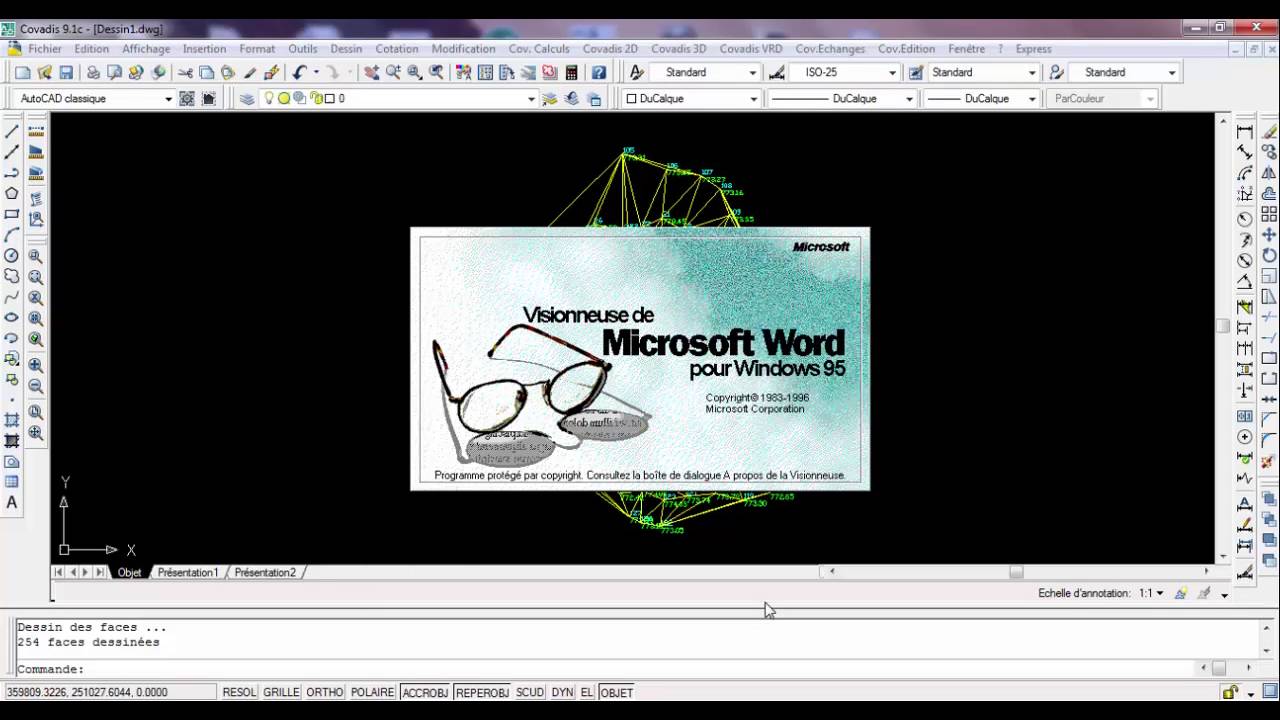Open the Fichier menu
1280x720 pixels.
[x=45, y=48]
